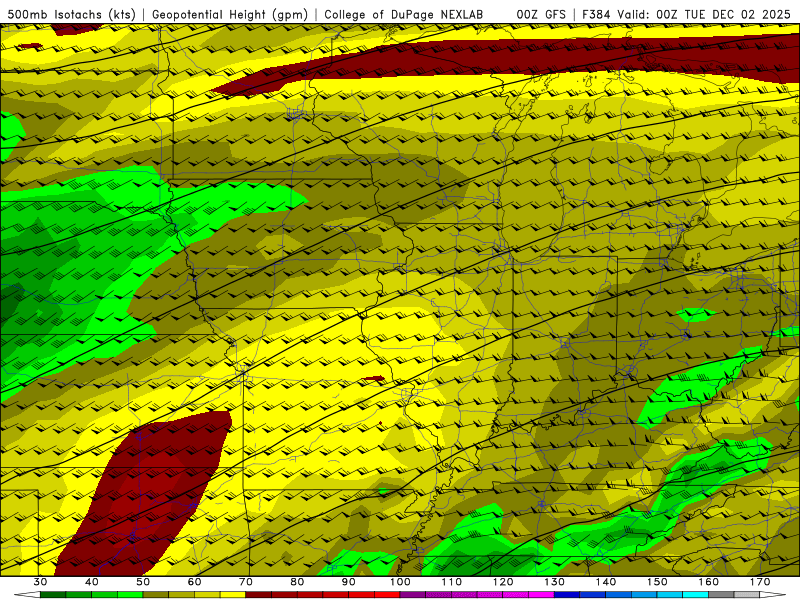Click the 'F384 Valid: 00Z TUE DEC 02 2025' text
This screenshot has width=800, height=600.
[686, 14]
